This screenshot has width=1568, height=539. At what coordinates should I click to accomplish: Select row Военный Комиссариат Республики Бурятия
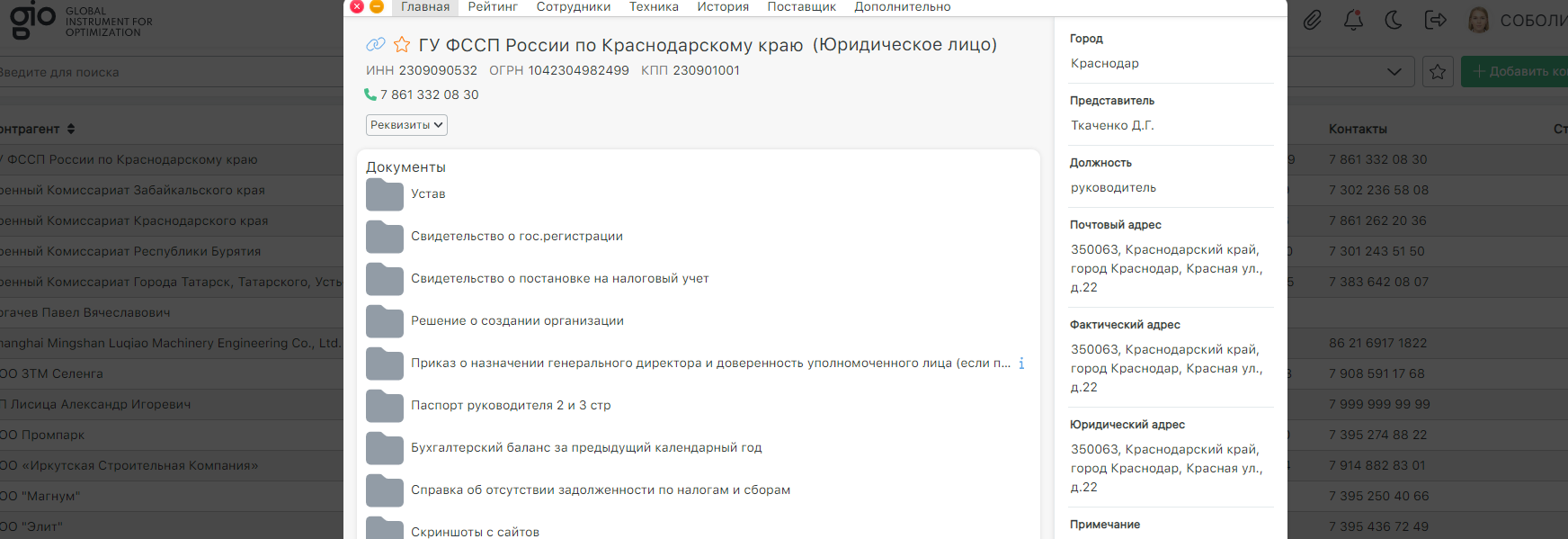(x=171, y=251)
